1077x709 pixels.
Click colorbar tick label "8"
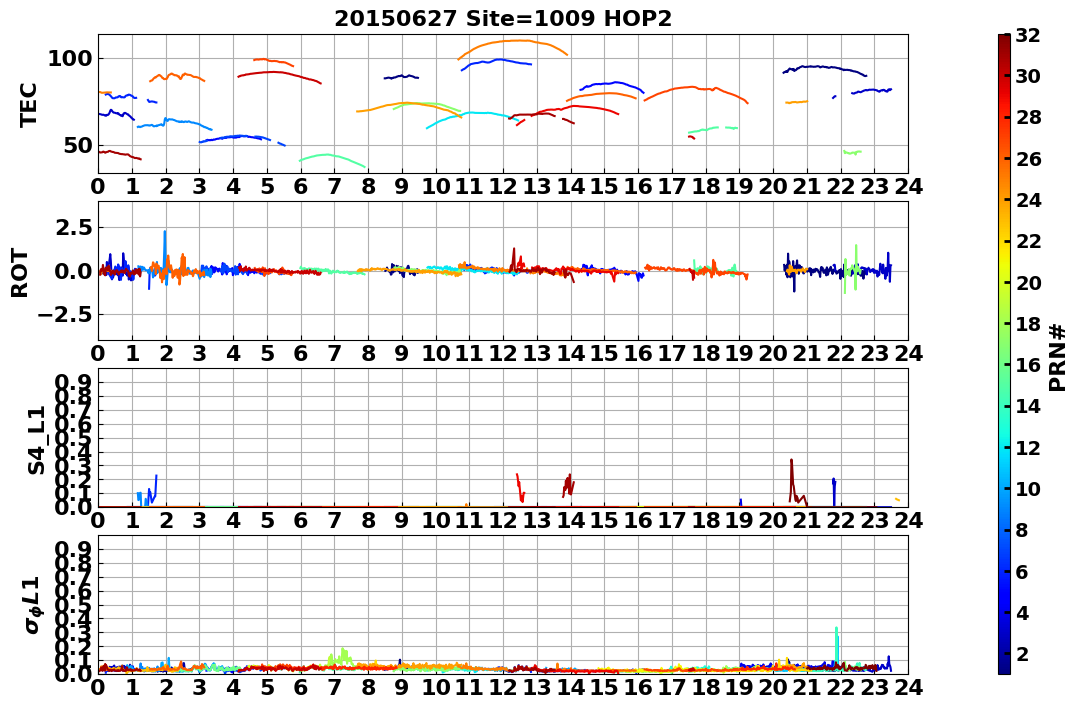[x=1022, y=530]
